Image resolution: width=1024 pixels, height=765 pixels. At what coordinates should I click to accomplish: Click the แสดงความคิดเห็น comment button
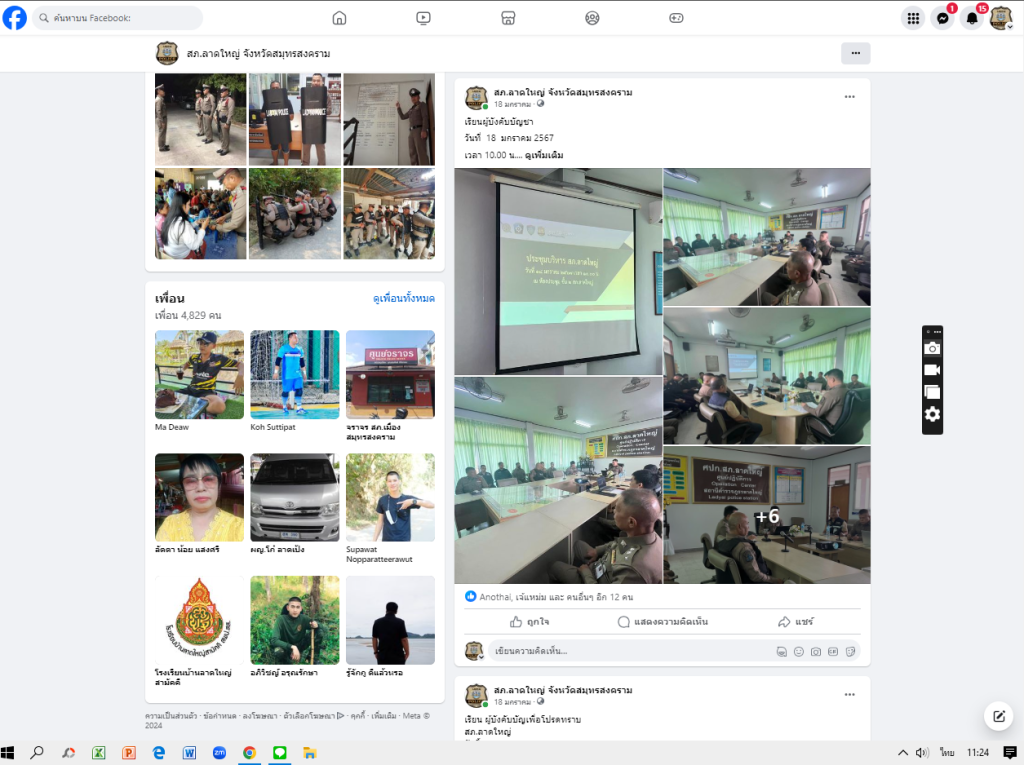pos(662,621)
